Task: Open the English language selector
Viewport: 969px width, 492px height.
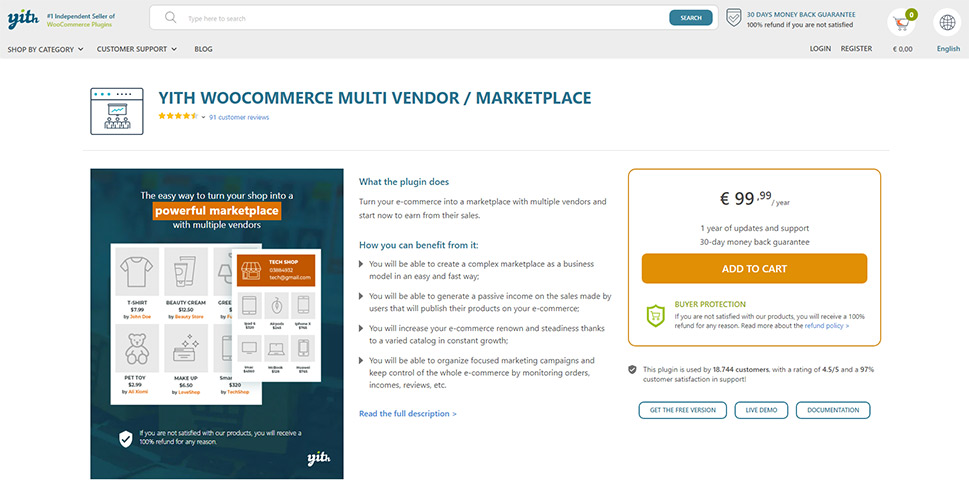Action: pos(948,49)
